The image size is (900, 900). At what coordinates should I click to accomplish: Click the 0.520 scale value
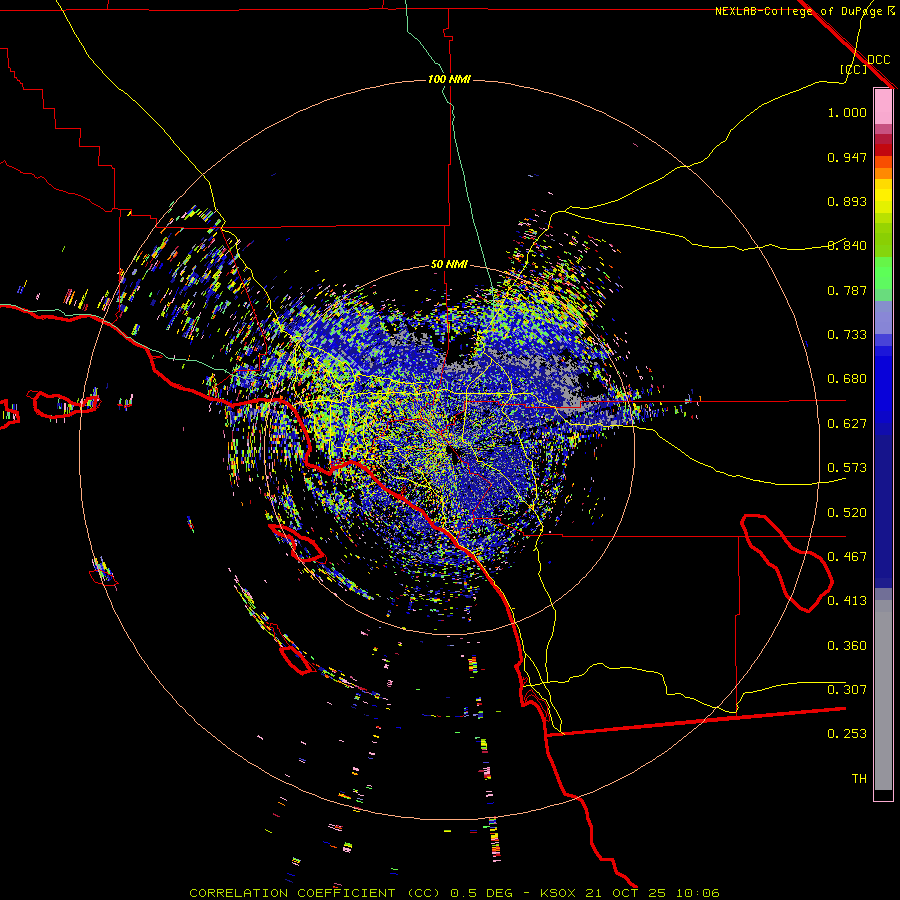click(x=847, y=513)
